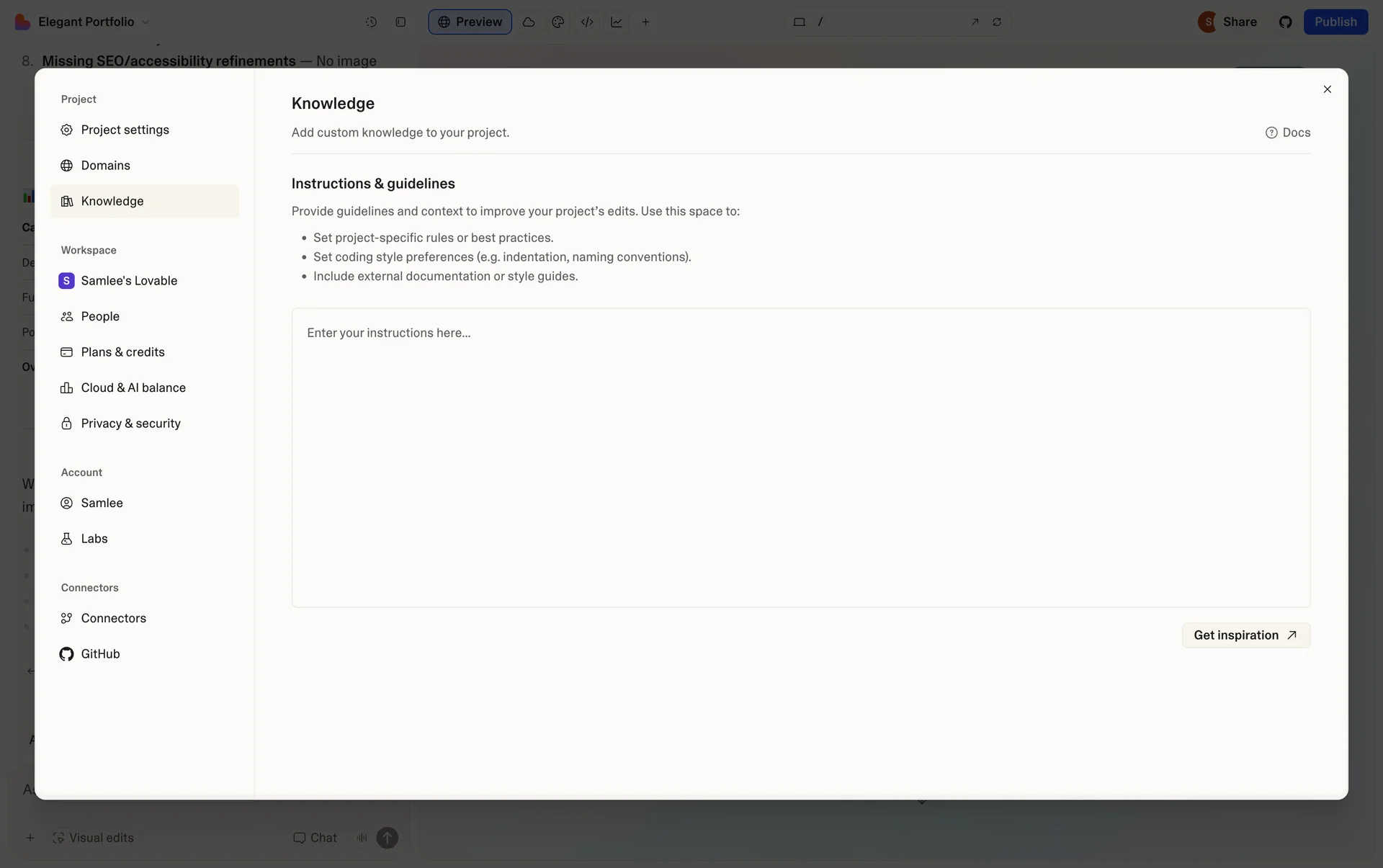Switch to code view icon
Screen dimensions: 1383x868
587,22
